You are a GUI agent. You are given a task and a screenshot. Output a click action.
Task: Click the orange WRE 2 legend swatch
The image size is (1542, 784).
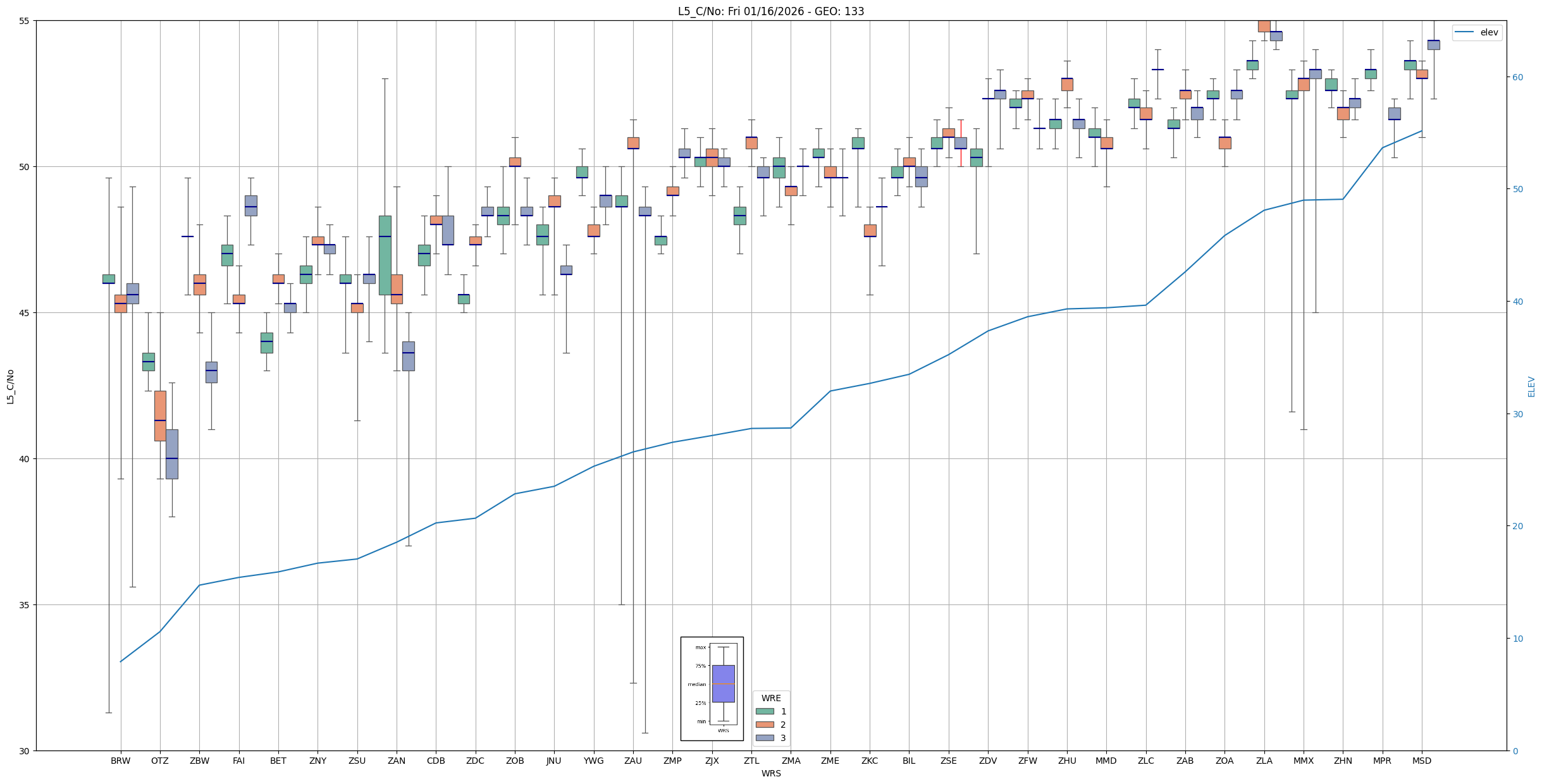pos(764,725)
